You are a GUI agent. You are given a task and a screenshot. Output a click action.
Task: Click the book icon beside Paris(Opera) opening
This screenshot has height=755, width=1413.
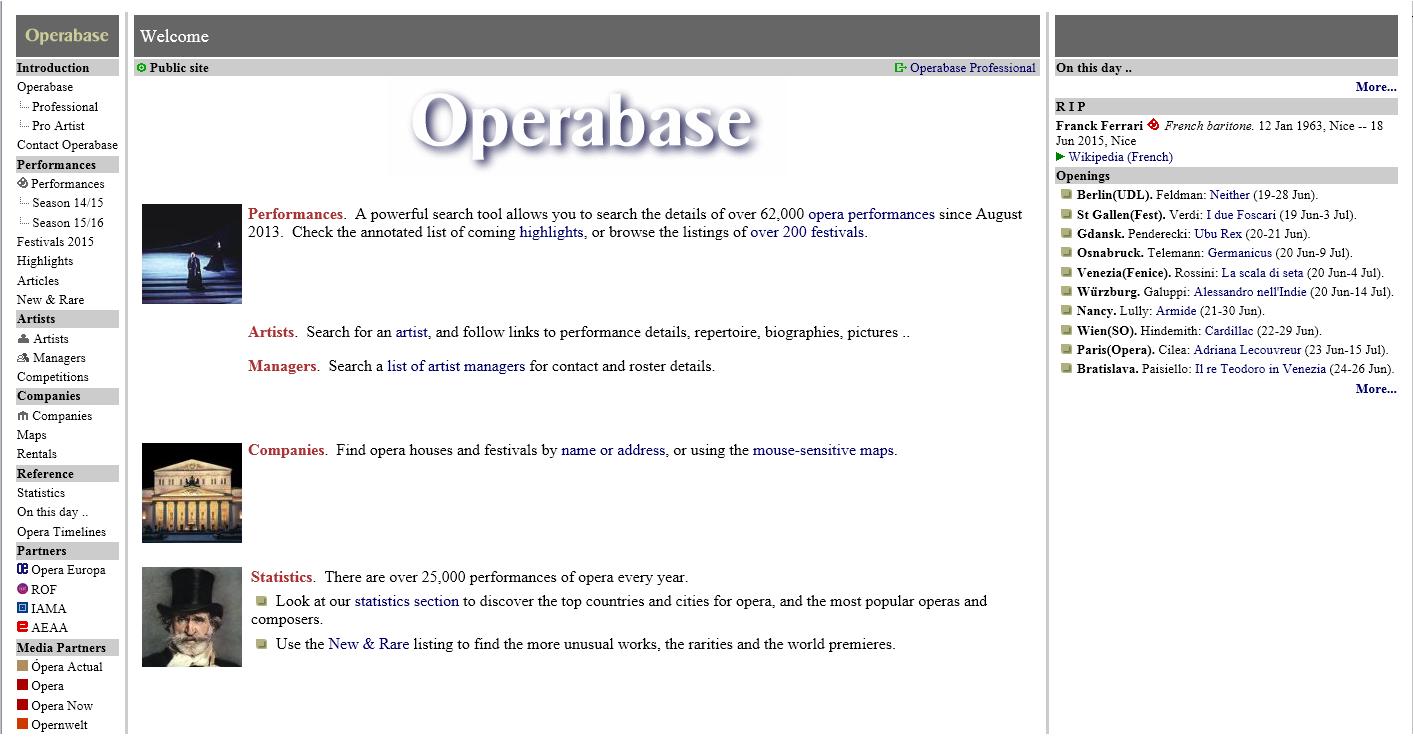pyautogui.click(x=1067, y=349)
